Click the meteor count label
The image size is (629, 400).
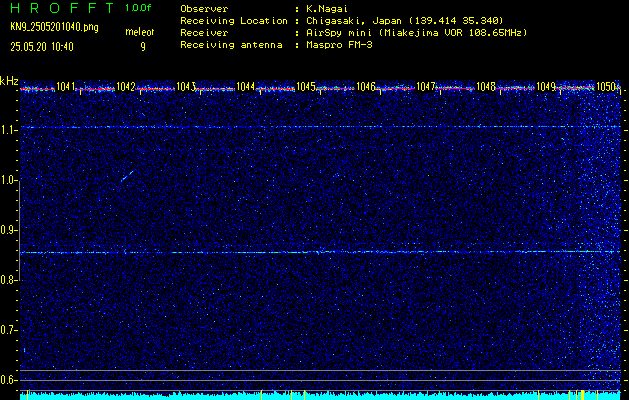point(140,32)
